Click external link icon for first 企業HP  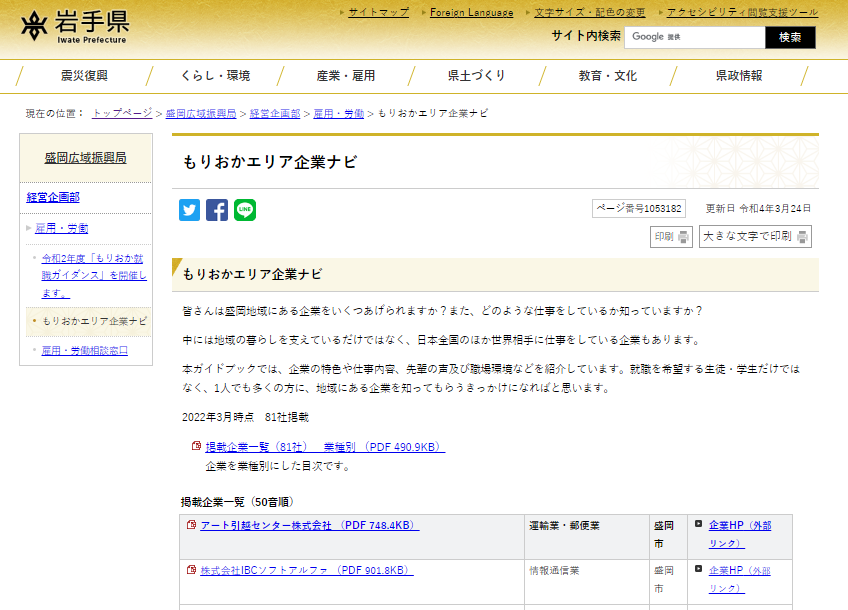click(x=698, y=525)
